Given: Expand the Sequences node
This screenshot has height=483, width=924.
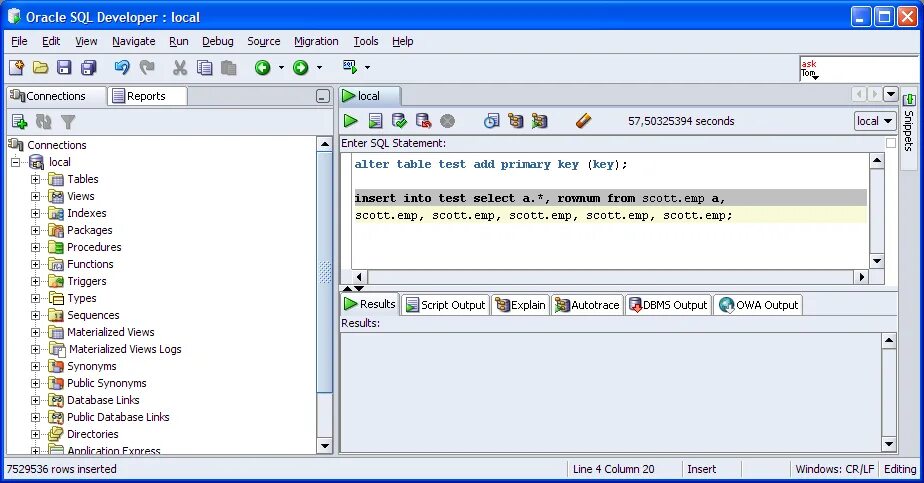Looking at the screenshot, I should pos(35,315).
